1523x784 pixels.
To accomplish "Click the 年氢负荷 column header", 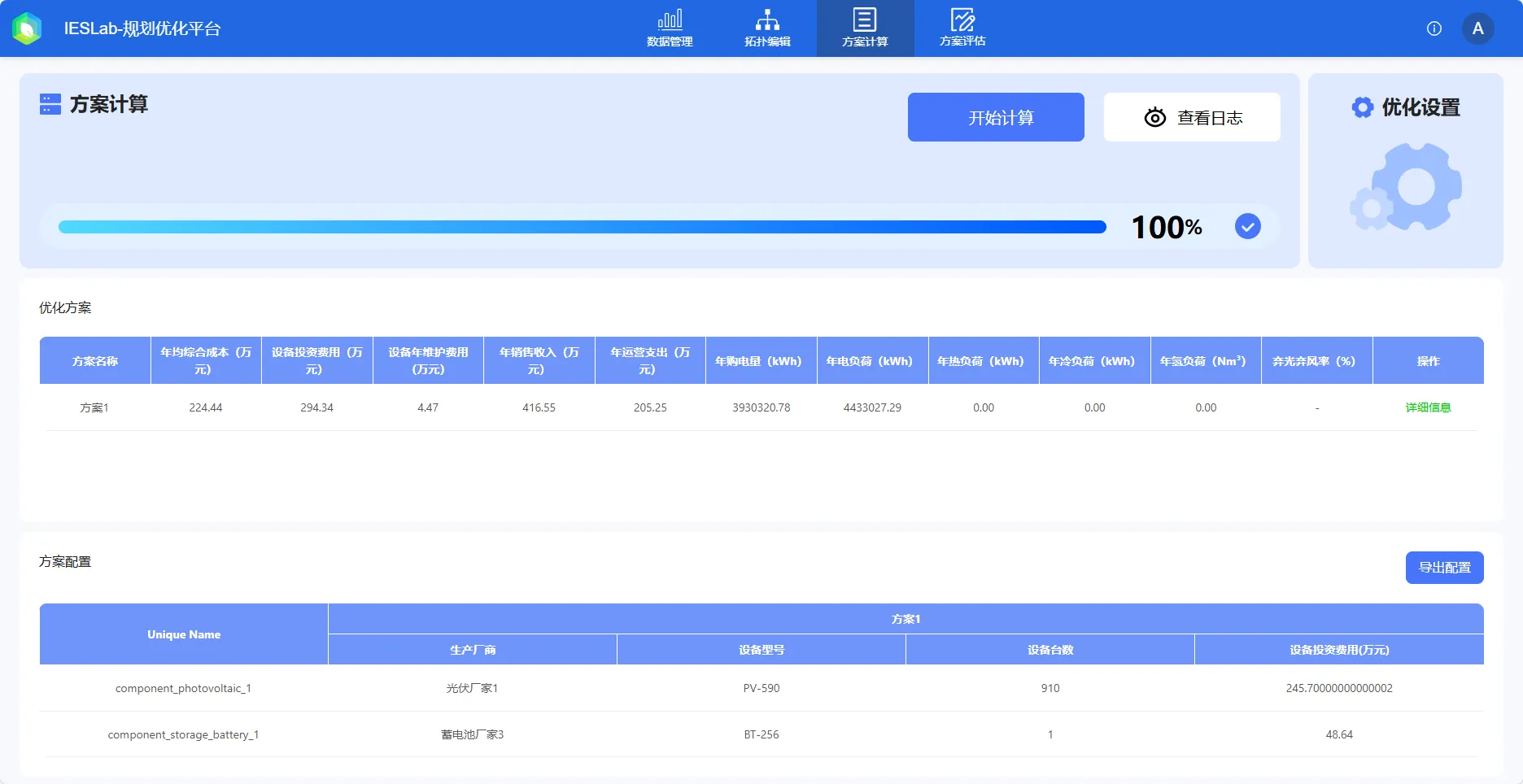I will (1206, 360).
